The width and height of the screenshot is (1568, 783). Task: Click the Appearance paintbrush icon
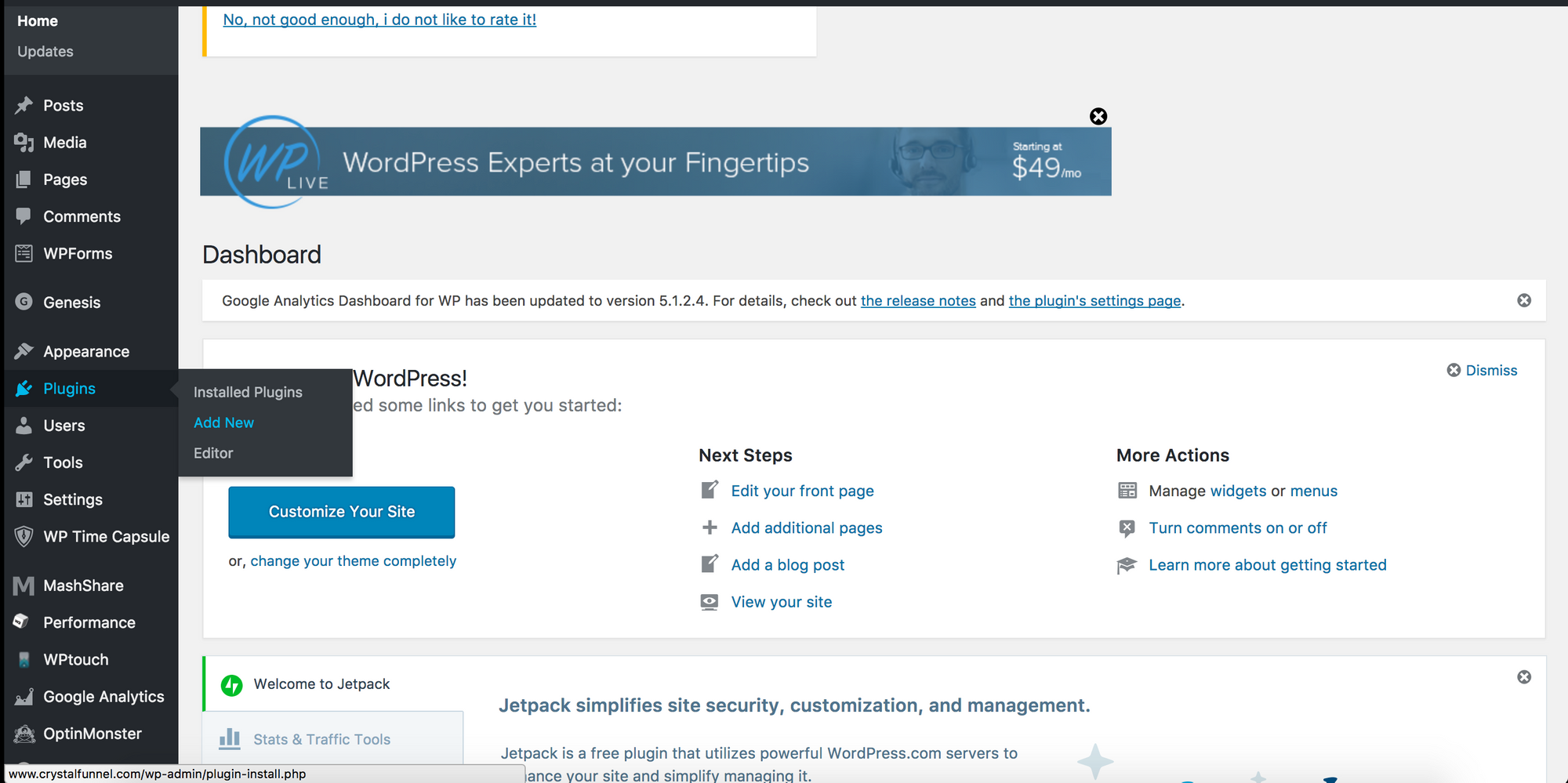click(x=24, y=351)
